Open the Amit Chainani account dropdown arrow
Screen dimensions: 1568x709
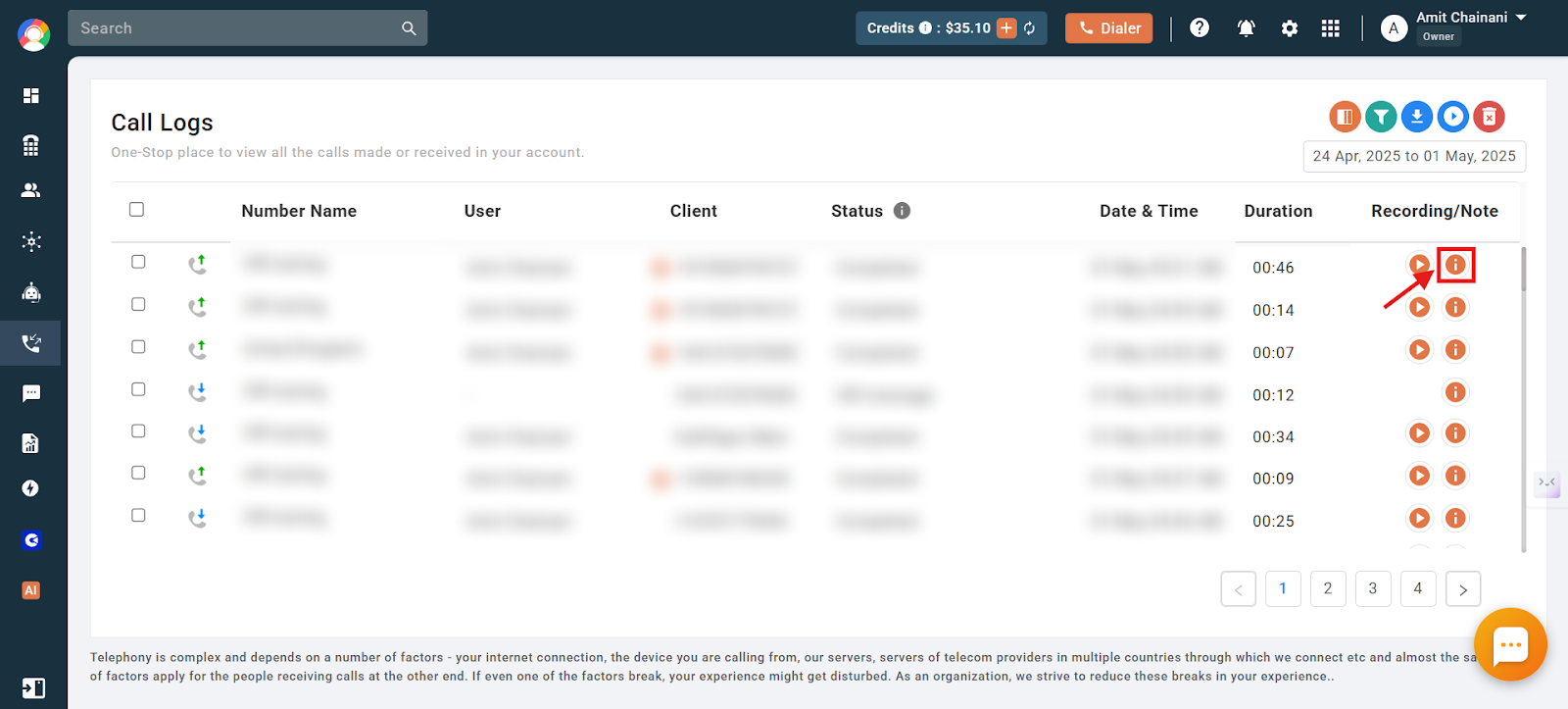click(1521, 18)
